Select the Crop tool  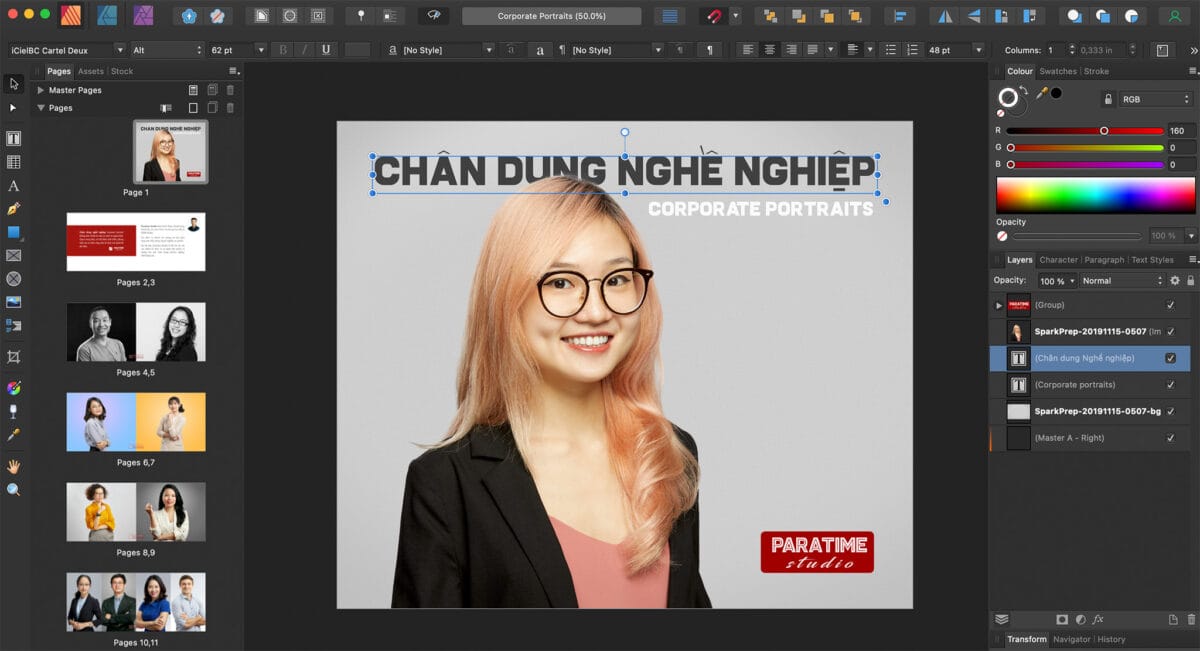tap(14, 357)
